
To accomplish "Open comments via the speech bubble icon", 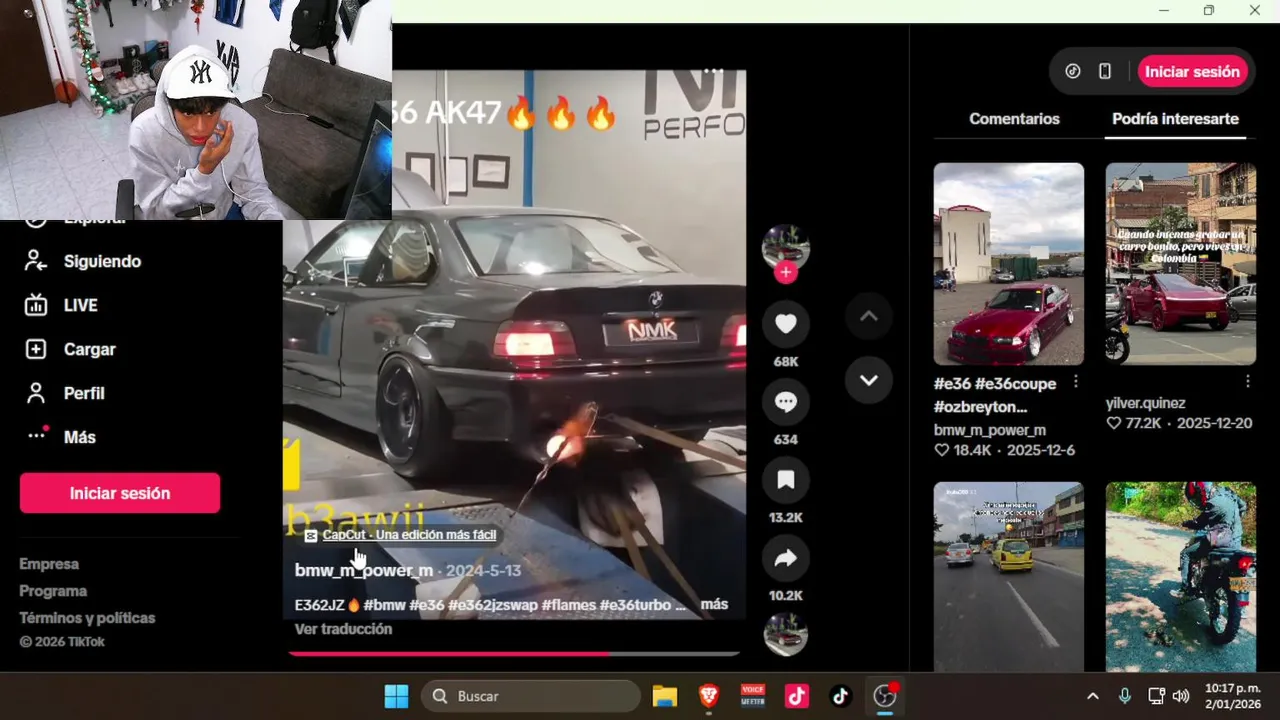I will 786,402.
